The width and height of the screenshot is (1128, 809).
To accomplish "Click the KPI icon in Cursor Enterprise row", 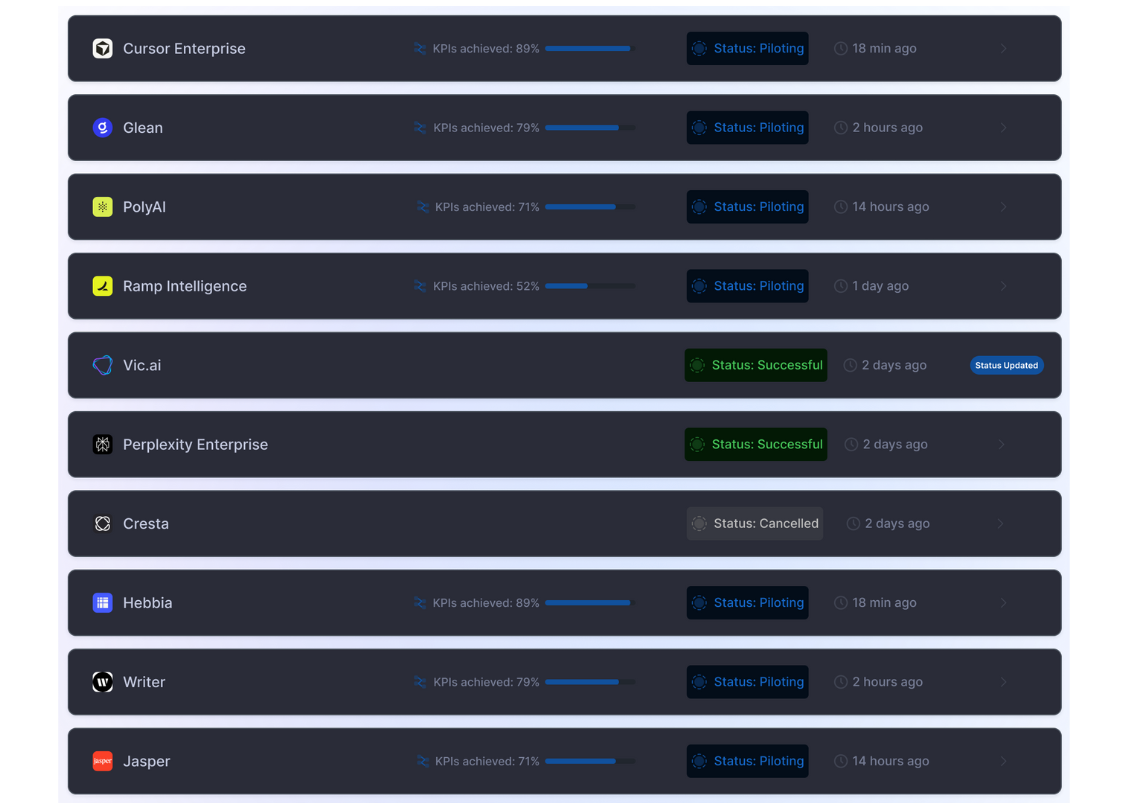I will (420, 48).
